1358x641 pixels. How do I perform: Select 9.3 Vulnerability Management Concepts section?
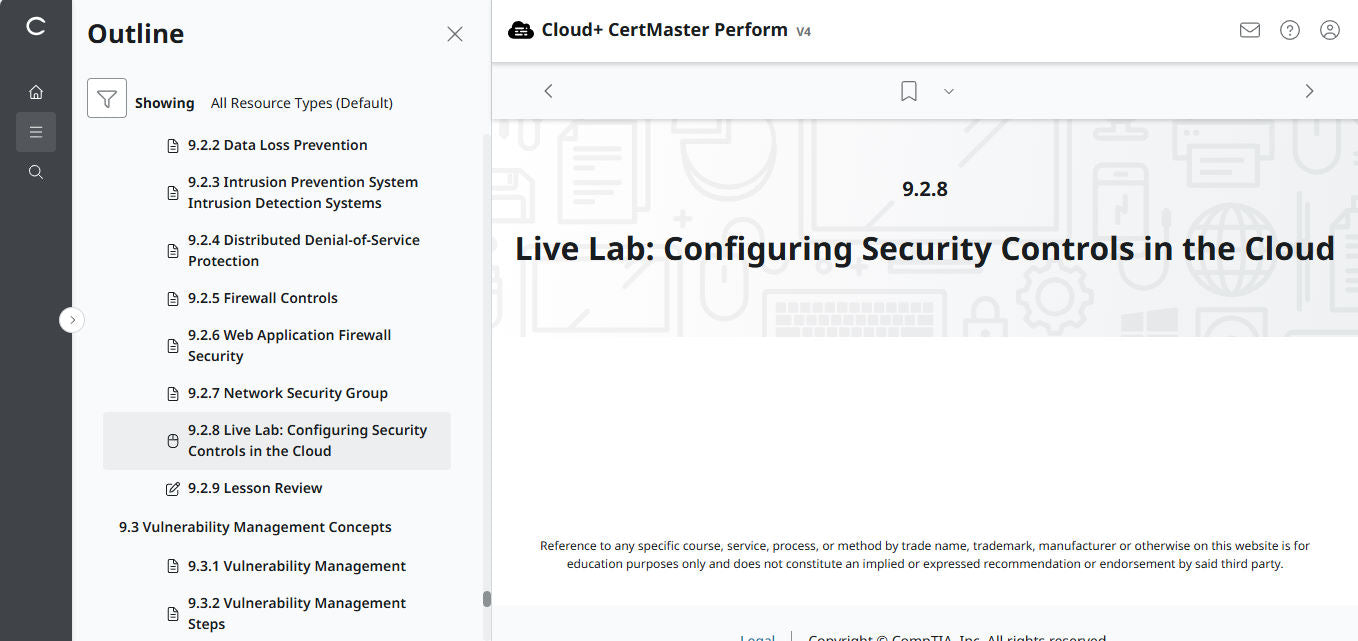(x=255, y=527)
